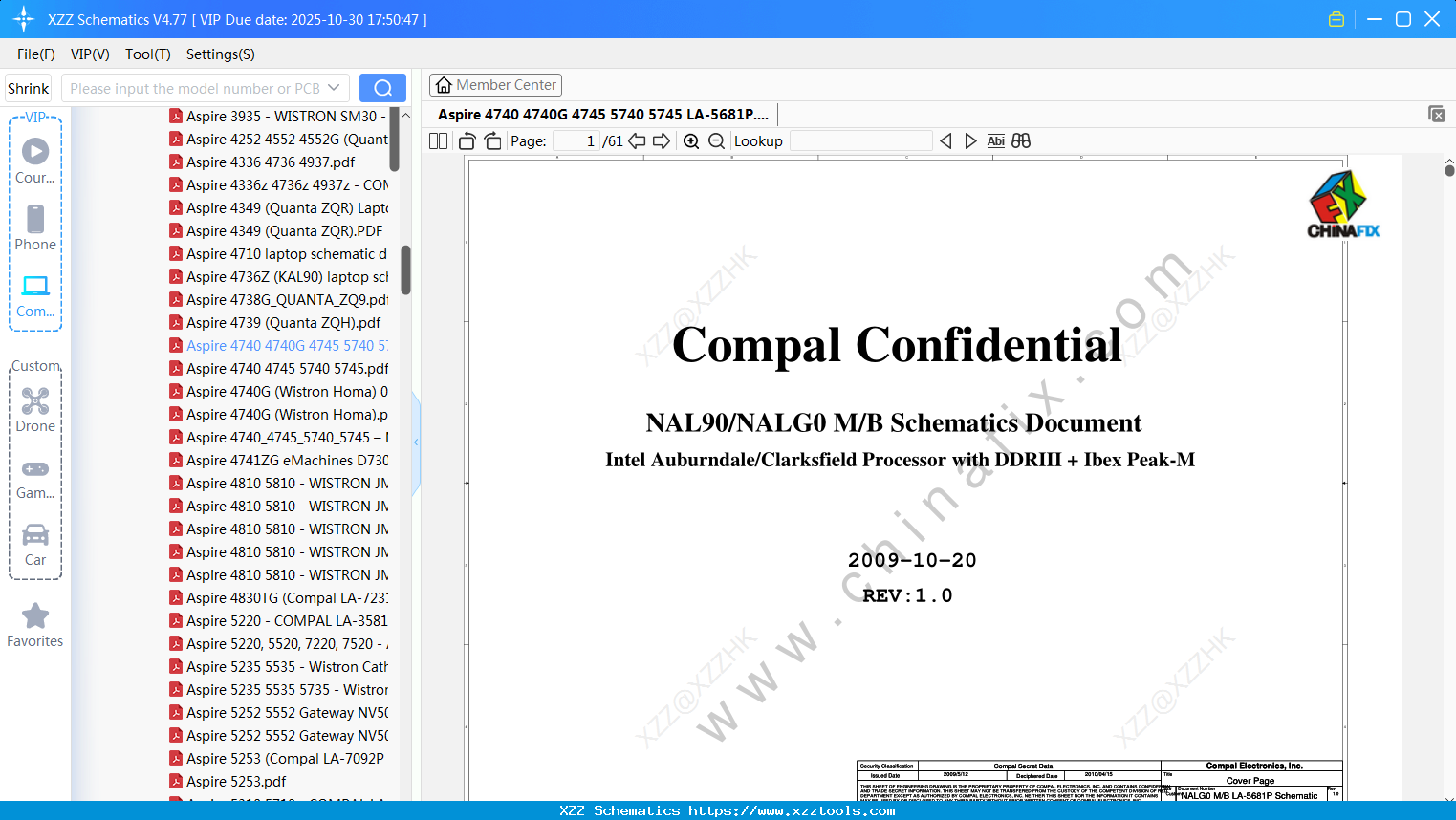Open file Aspire 5253 (Compal LA-7092P
Screen dimensions: 1456x820
(276, 758)
